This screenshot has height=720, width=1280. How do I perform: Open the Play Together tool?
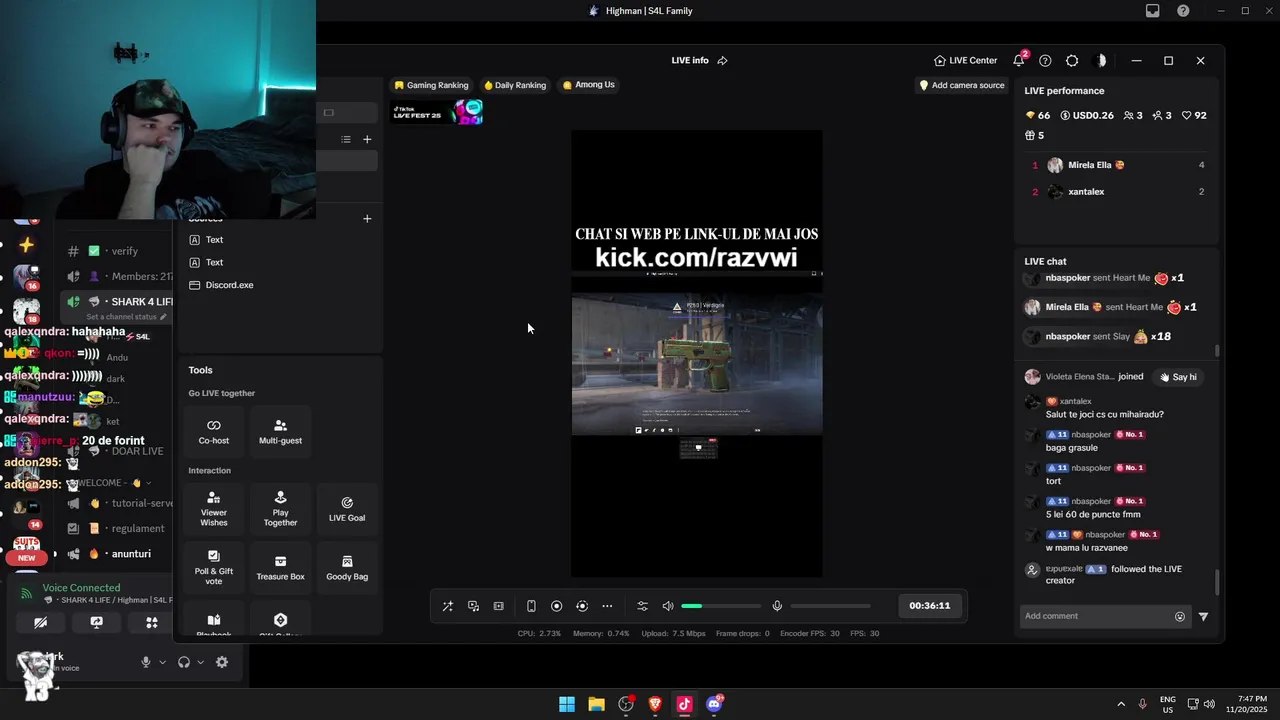click(x=280, y=508)
